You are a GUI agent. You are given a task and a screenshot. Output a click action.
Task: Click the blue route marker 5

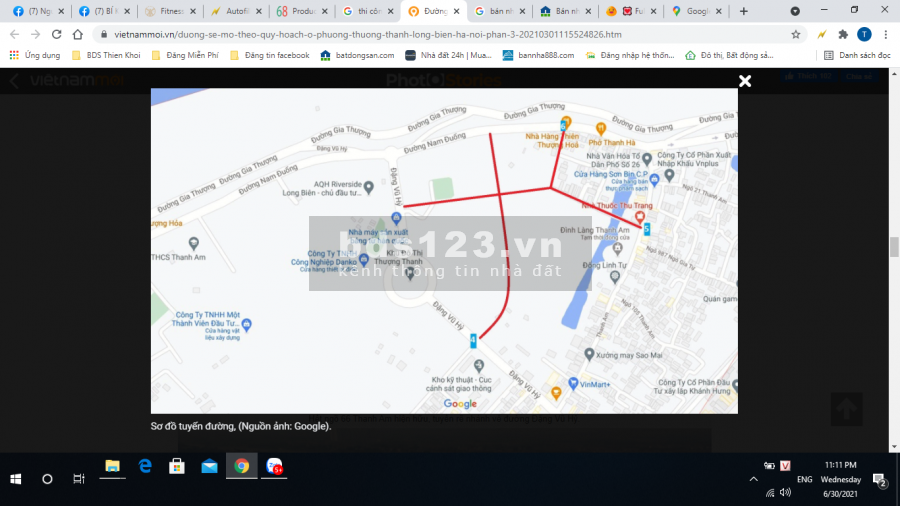[647, 229]
